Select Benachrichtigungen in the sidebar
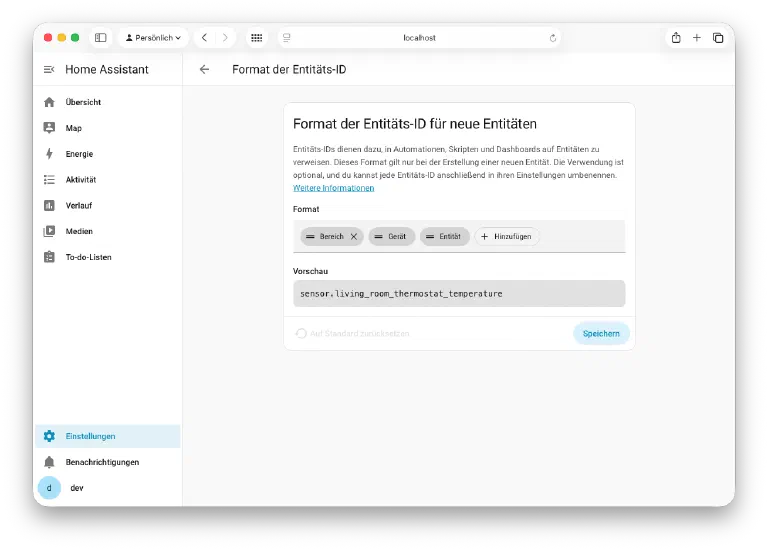This screenshot has height=550, width=768. pos(108,462)
